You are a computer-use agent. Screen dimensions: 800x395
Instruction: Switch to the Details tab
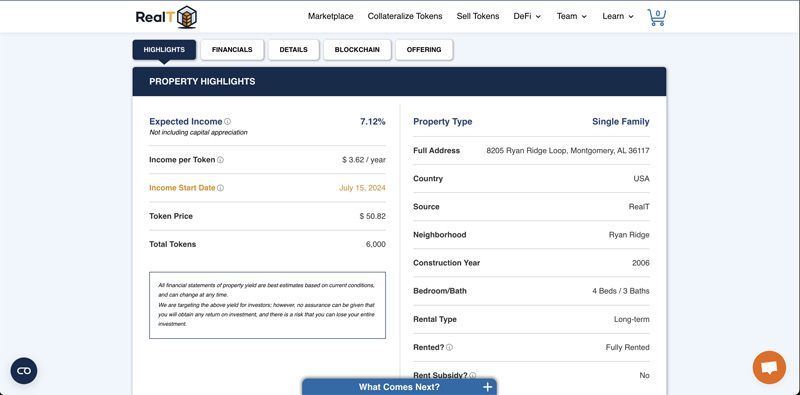(294, 50)
